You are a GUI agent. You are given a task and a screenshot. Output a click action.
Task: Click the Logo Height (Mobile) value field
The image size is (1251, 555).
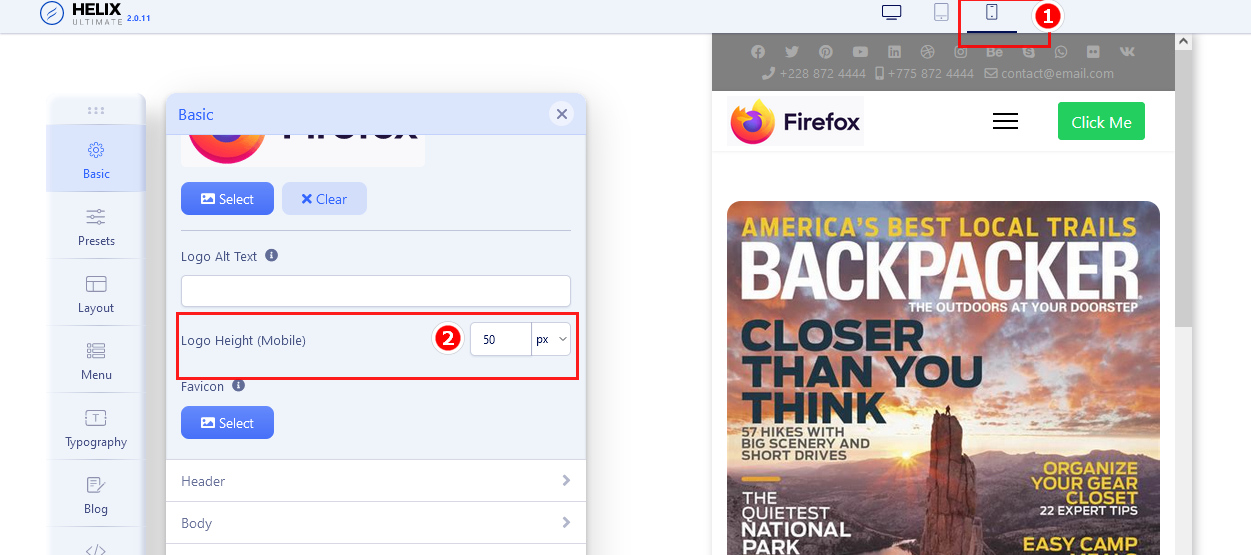tap(500, 339)
